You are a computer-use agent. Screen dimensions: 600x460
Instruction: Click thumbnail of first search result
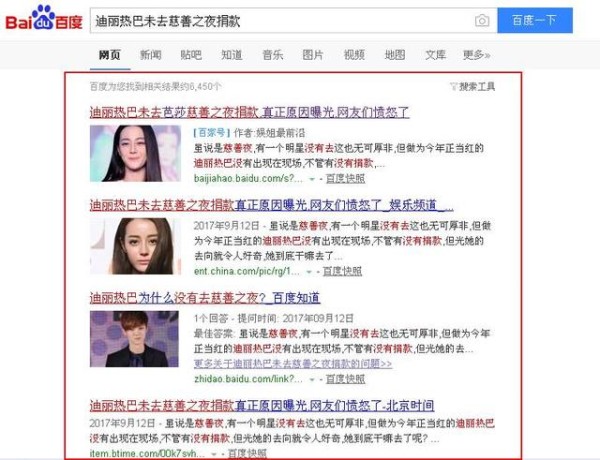[x=135, y=153]
